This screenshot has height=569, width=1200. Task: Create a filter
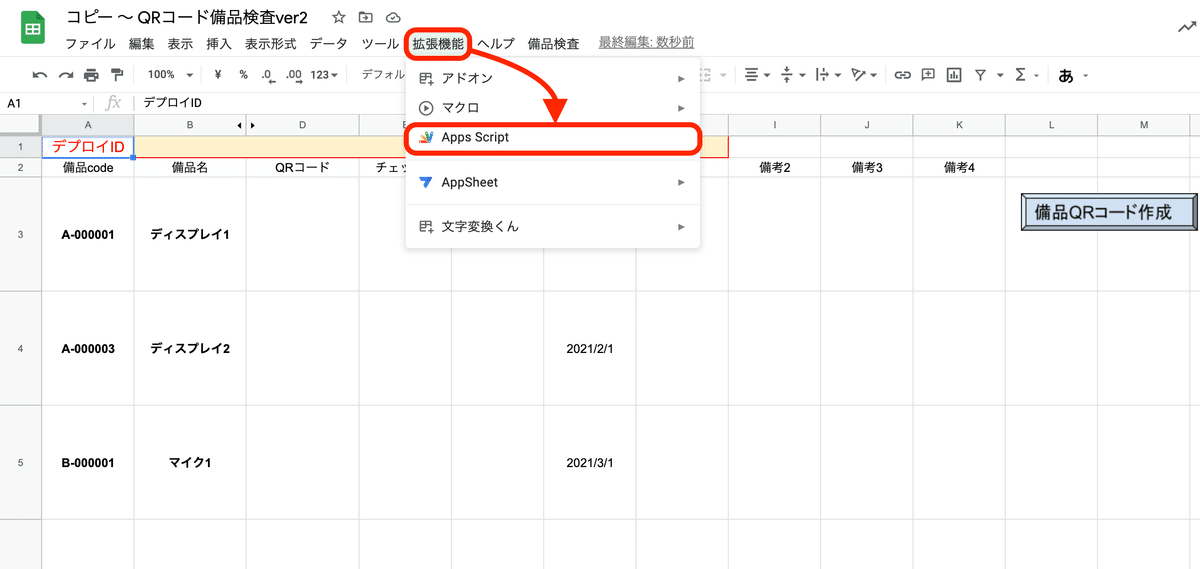tap(980, 75)
